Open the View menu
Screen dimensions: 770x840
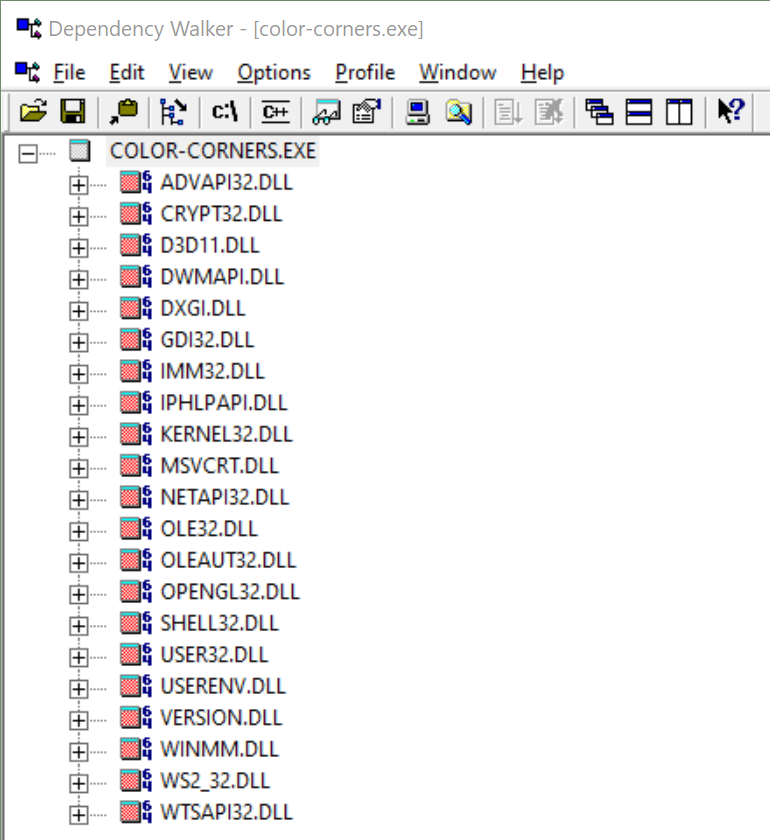tap(191, 72)
